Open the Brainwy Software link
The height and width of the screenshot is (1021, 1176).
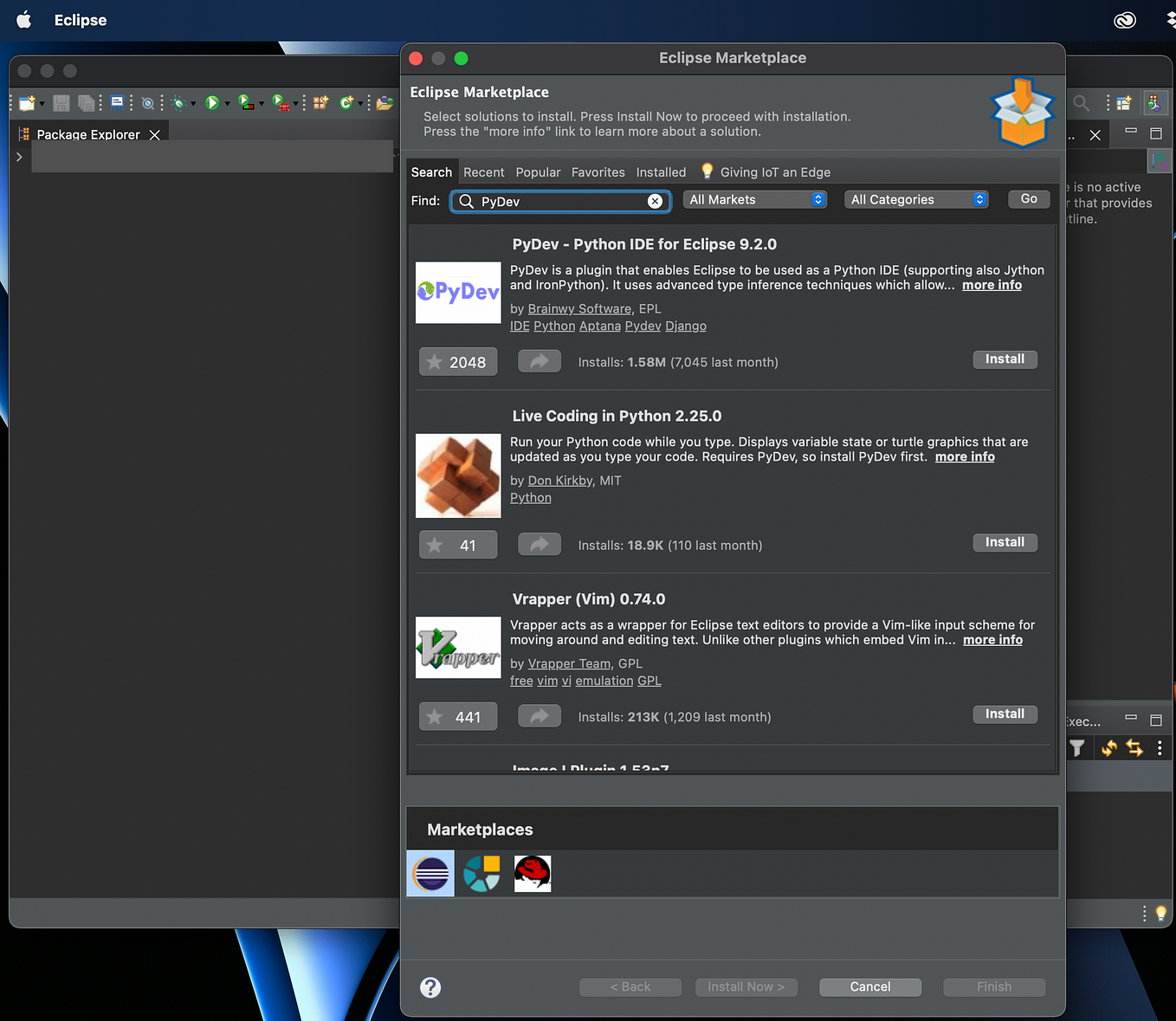(579, 309)
